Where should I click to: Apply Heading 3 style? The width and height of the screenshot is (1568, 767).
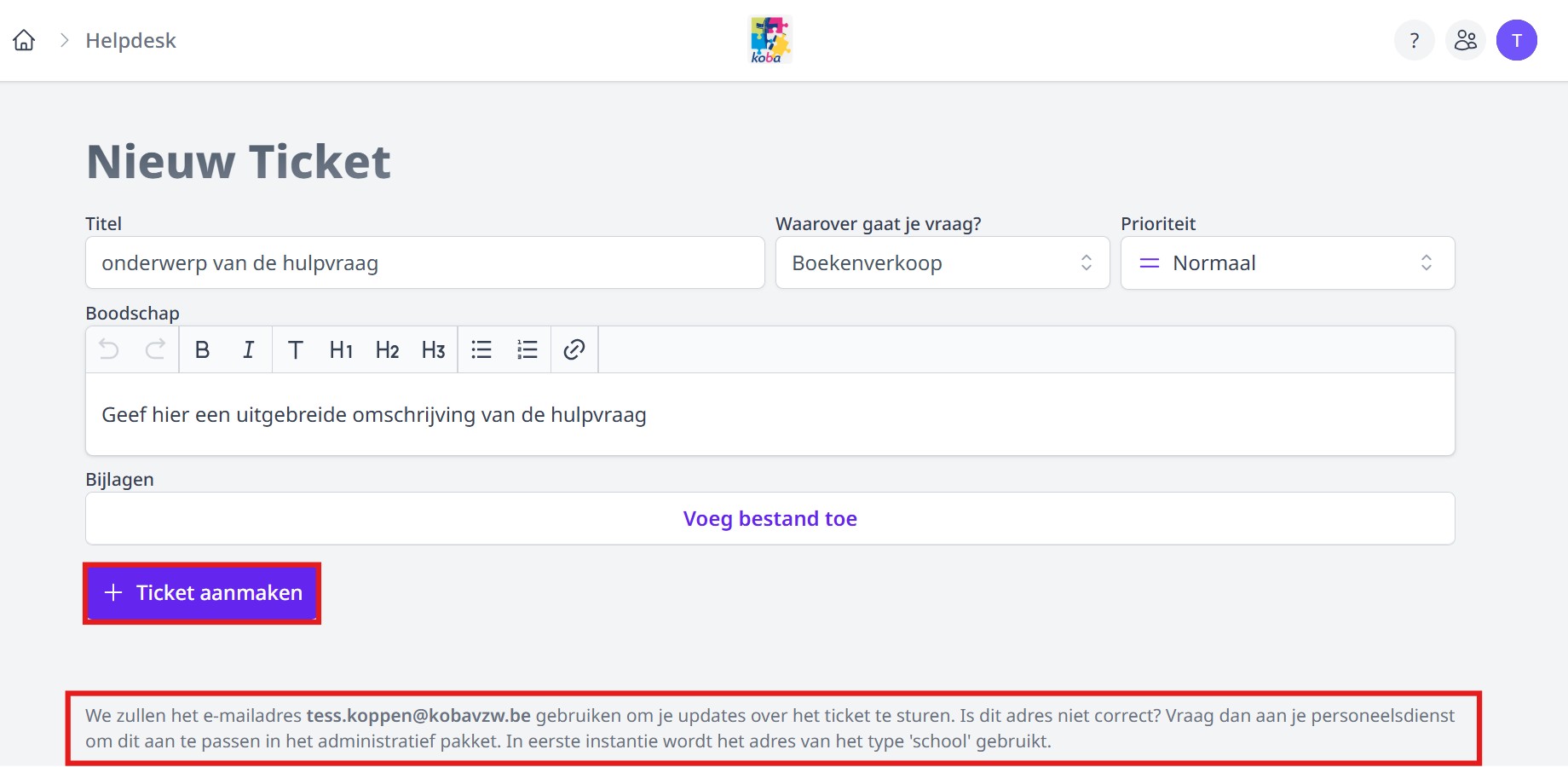pos(433,349)
